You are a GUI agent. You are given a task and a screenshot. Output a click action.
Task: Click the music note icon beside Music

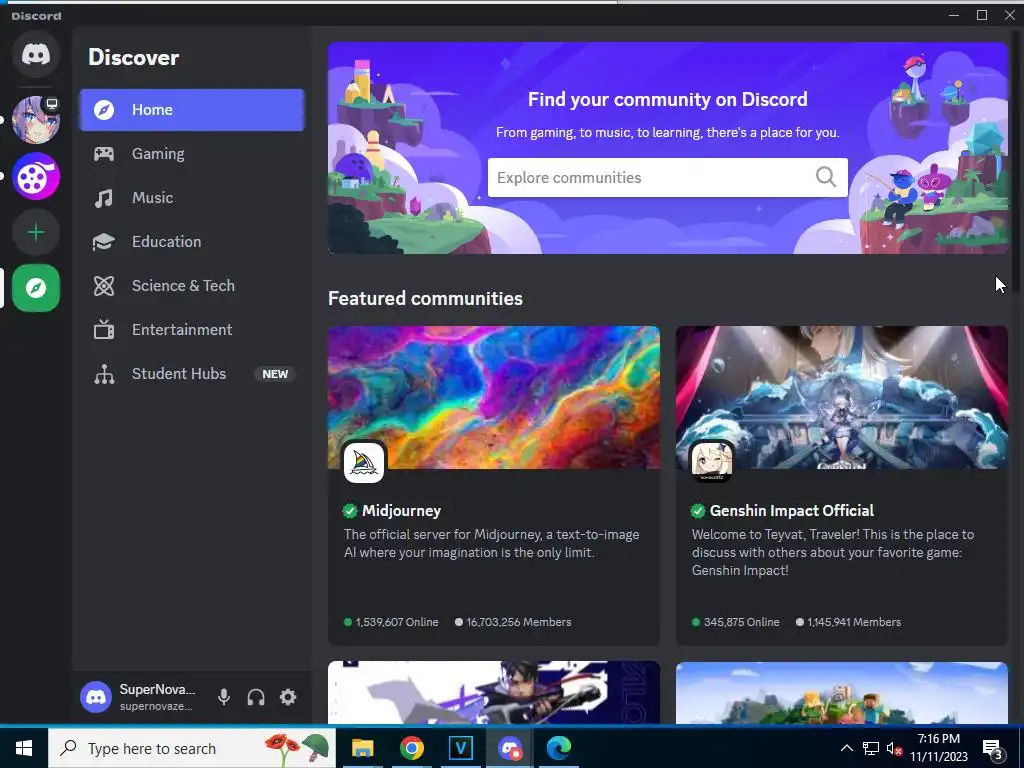click(x=104, y=198)
